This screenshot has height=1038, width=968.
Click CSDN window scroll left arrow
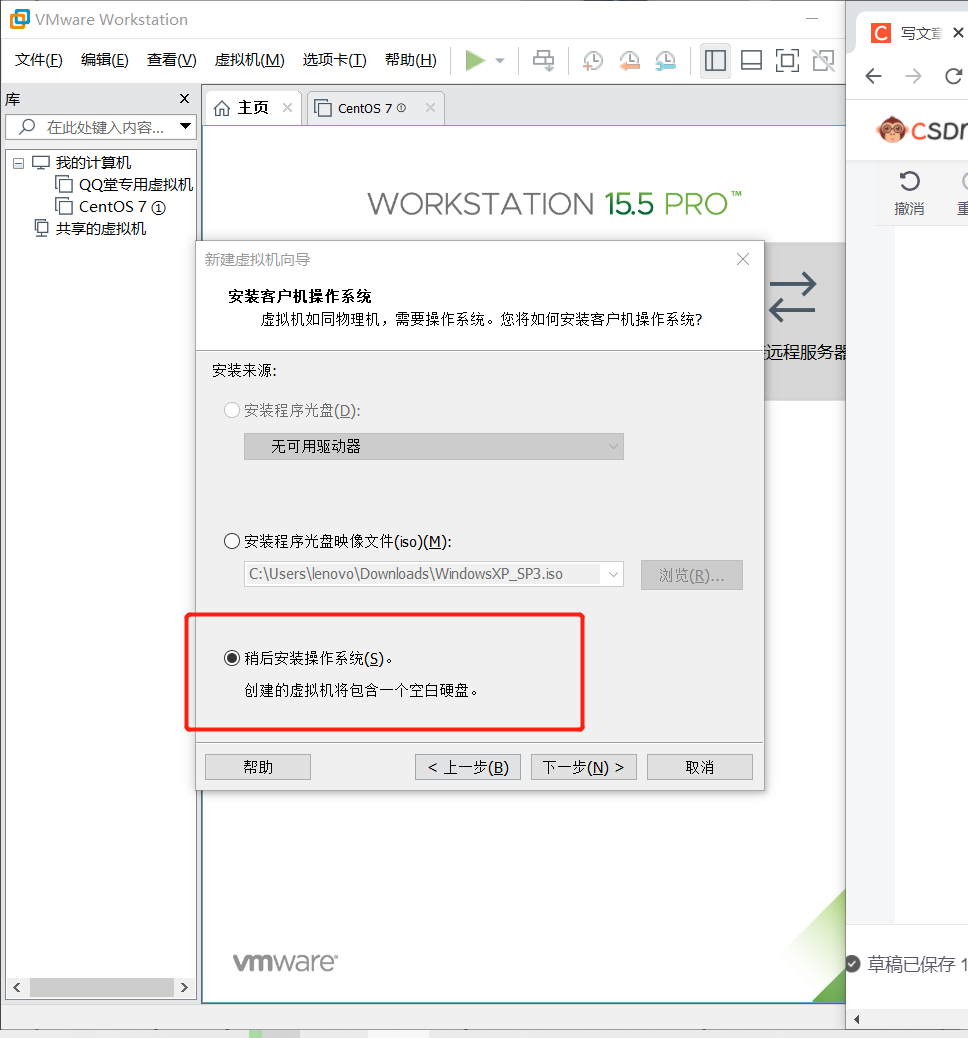857,1019
